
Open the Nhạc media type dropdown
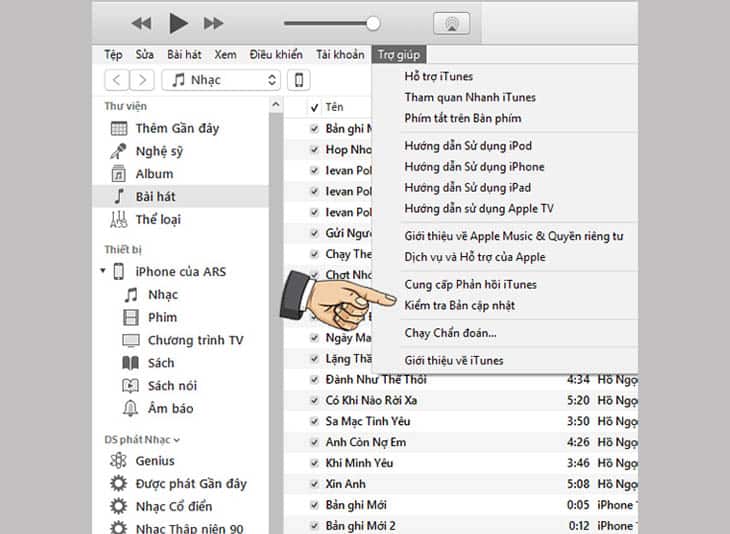pos(220,80)
